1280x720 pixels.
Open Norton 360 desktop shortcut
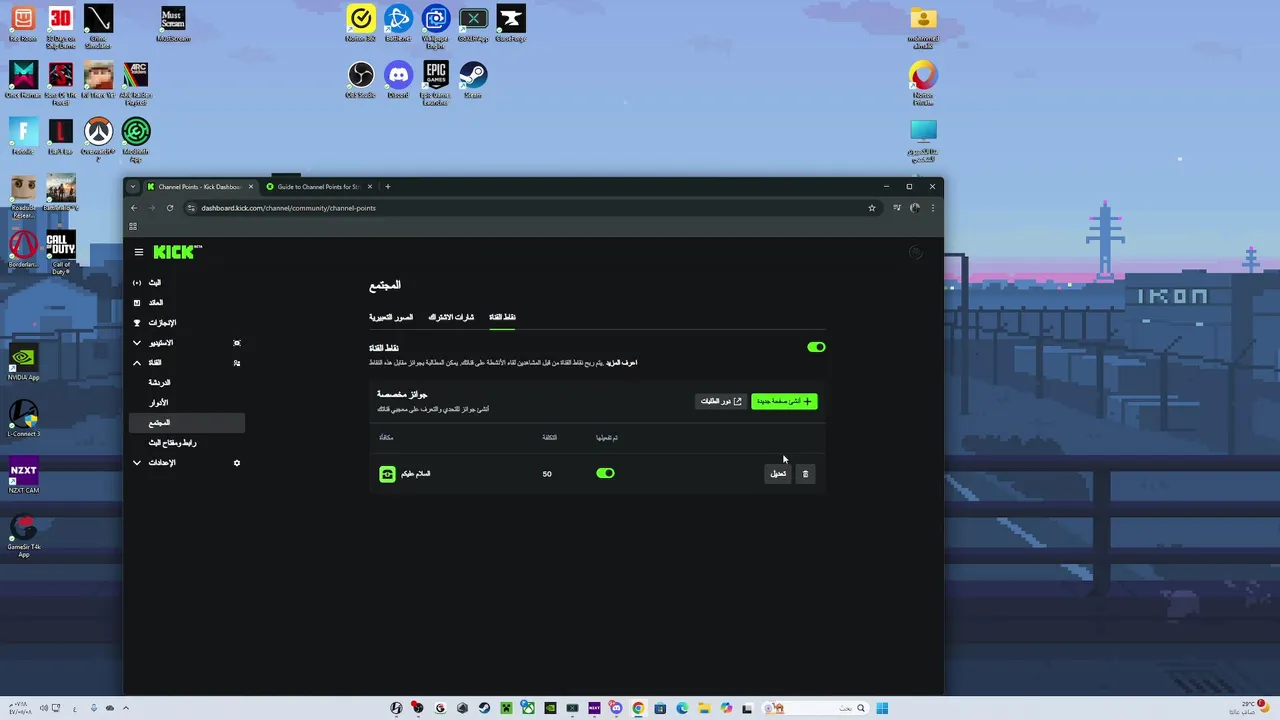[x=360, y=24]
